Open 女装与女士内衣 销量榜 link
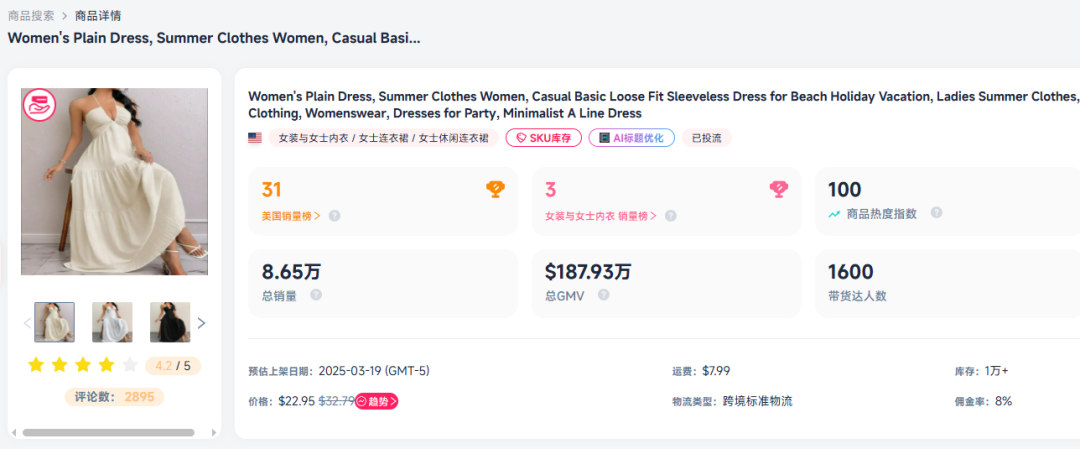The width and height of the screenshot is (1080, 449). tap(600, 215)
